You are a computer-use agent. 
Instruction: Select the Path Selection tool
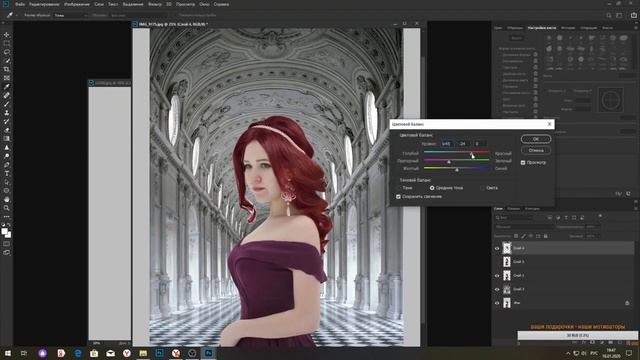7,182
